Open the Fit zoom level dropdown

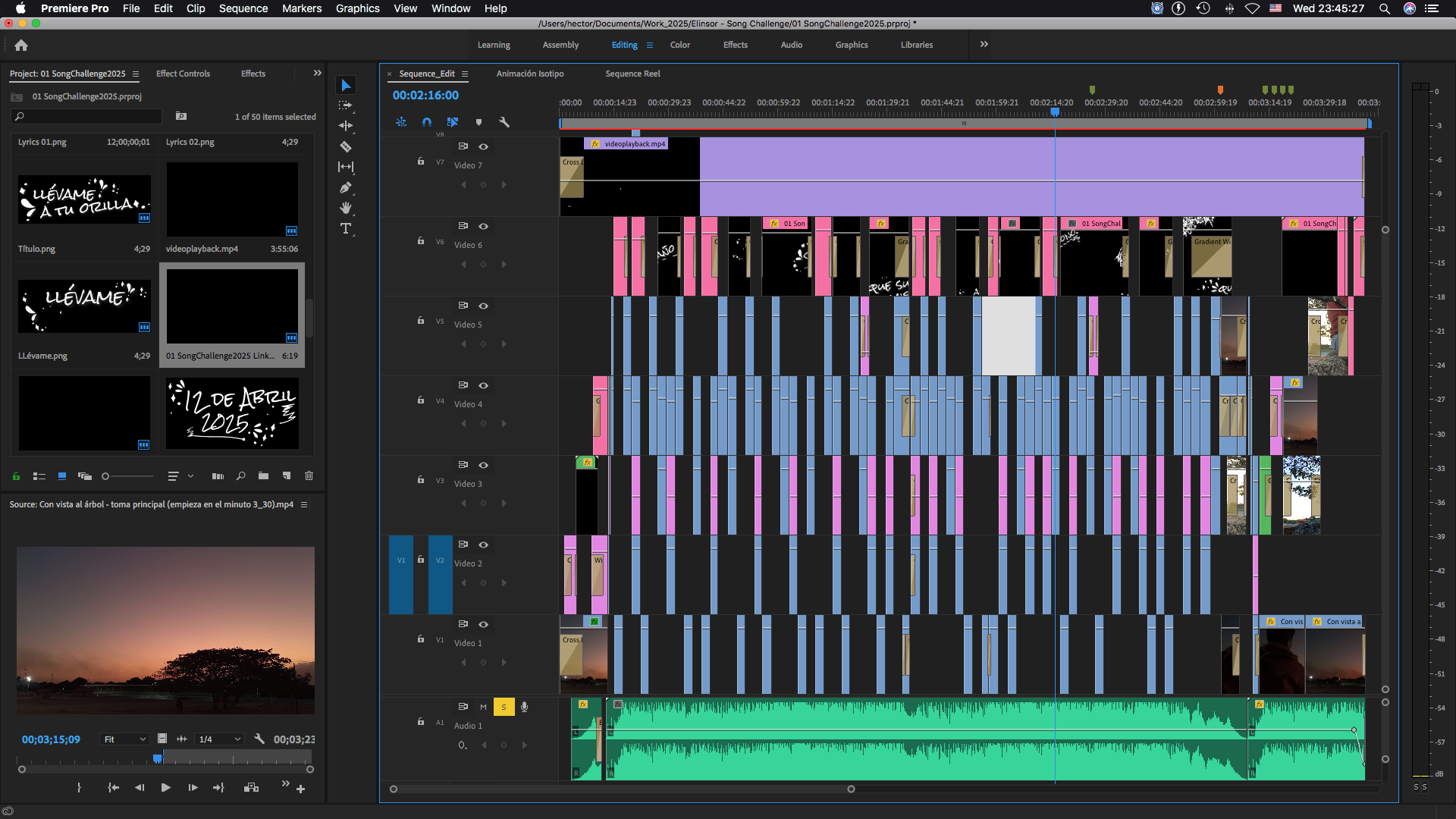(124, 739)
